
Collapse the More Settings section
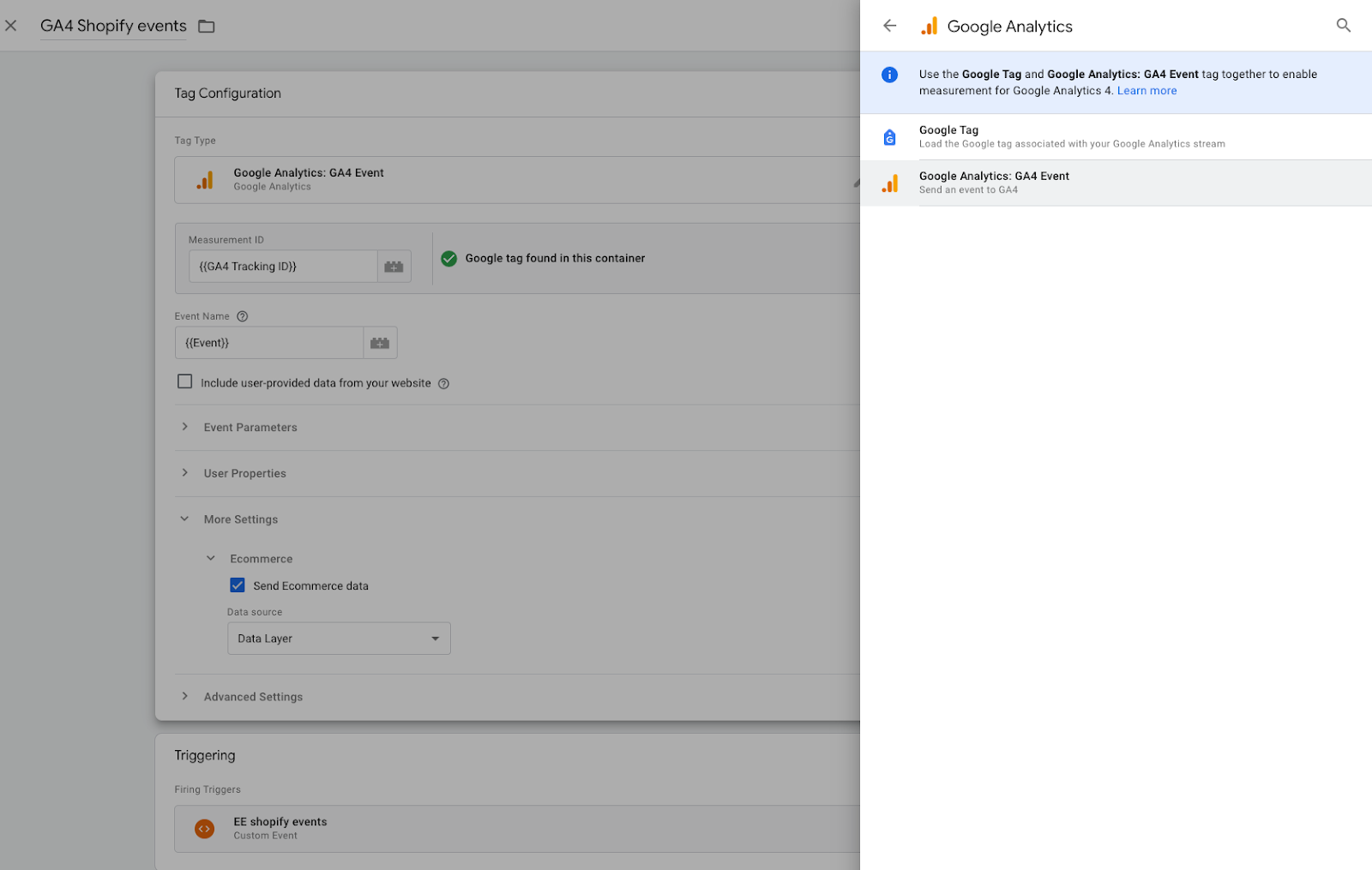pos(240,519)
